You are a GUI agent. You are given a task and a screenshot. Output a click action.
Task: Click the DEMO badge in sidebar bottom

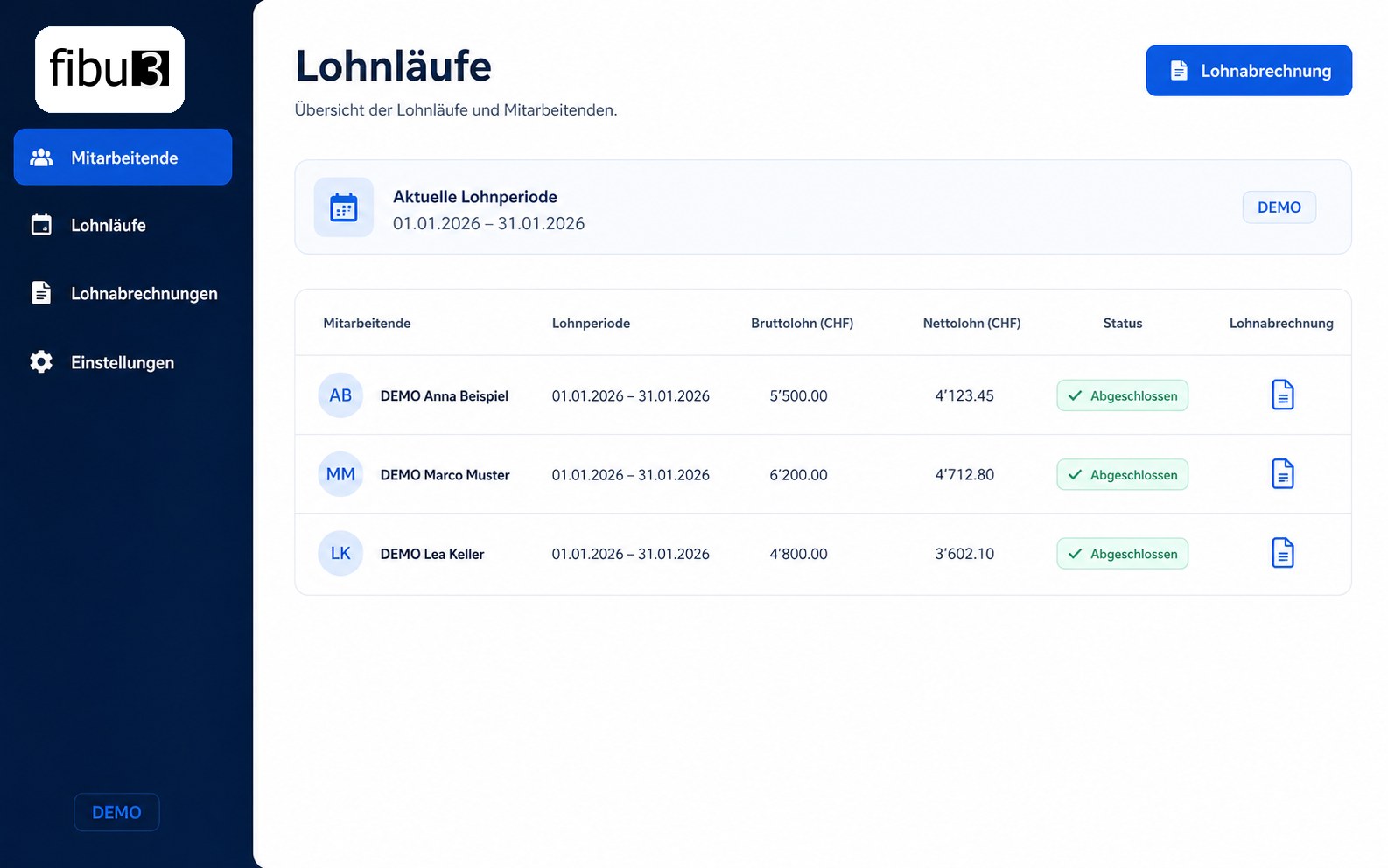click(x=116, y=812)
